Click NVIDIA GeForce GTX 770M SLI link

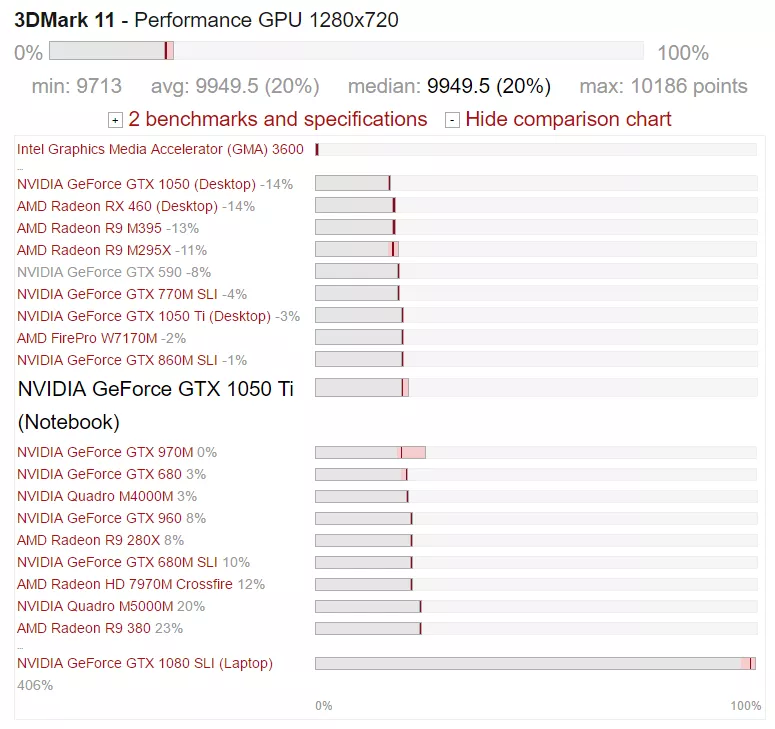117,294
